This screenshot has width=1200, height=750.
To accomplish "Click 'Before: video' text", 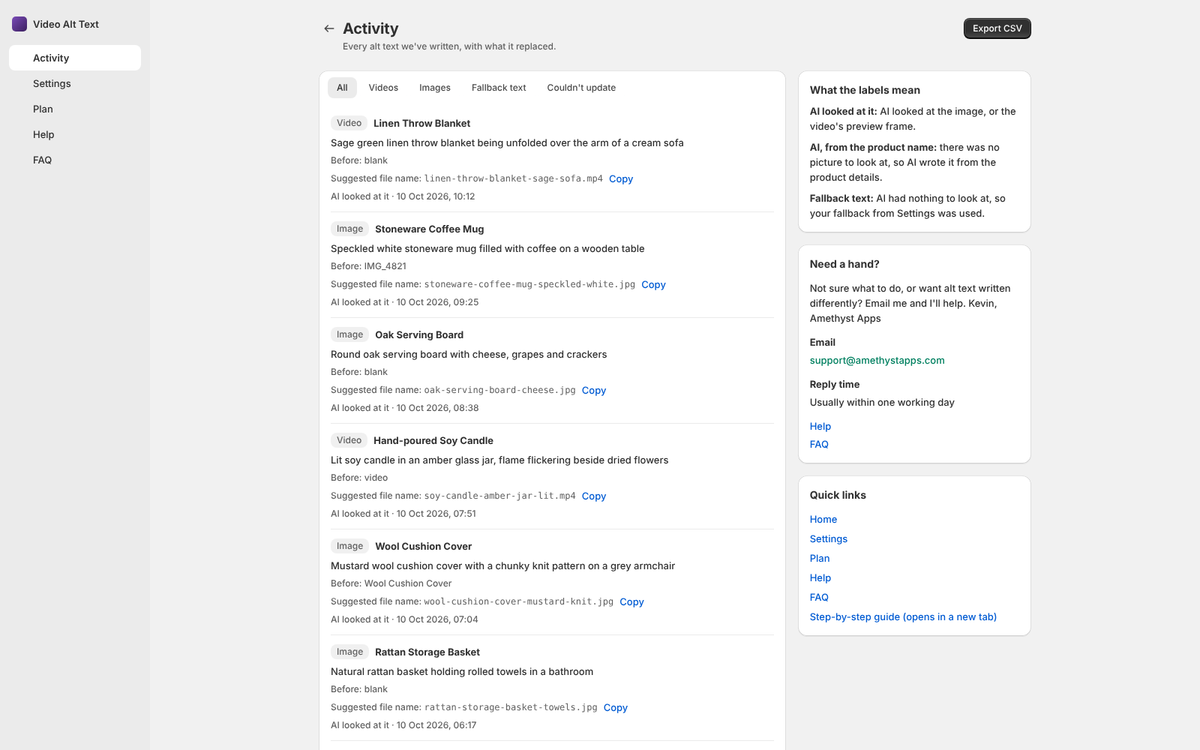I will tap(360, 478).
